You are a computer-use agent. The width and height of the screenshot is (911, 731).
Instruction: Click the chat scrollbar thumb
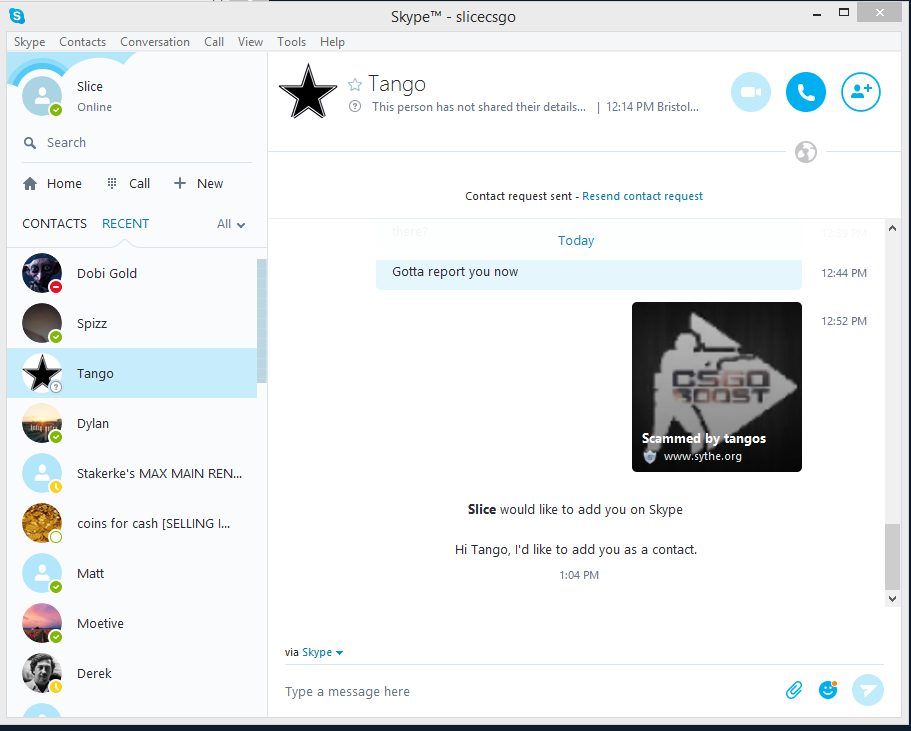pos(892,557)
